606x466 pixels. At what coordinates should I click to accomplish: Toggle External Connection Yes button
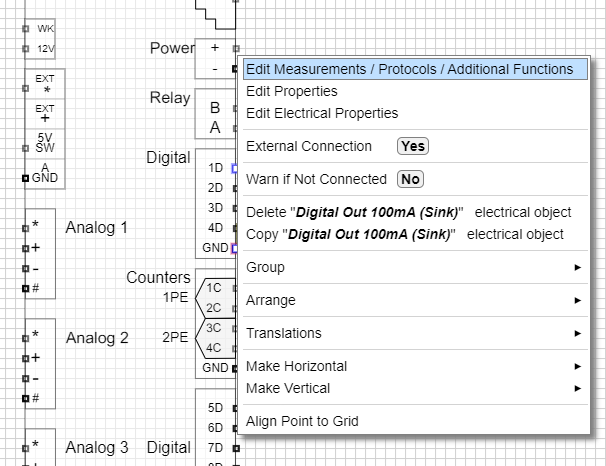(x=413, y=146)
